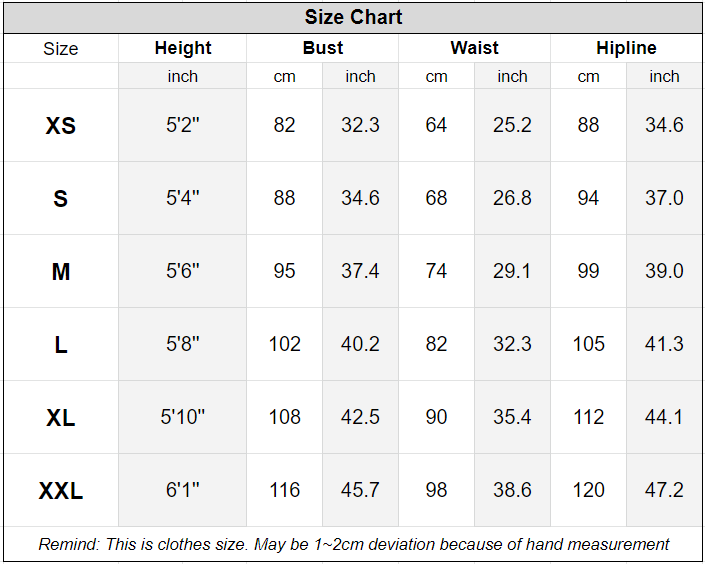Click the M size row label

(61, 272)
